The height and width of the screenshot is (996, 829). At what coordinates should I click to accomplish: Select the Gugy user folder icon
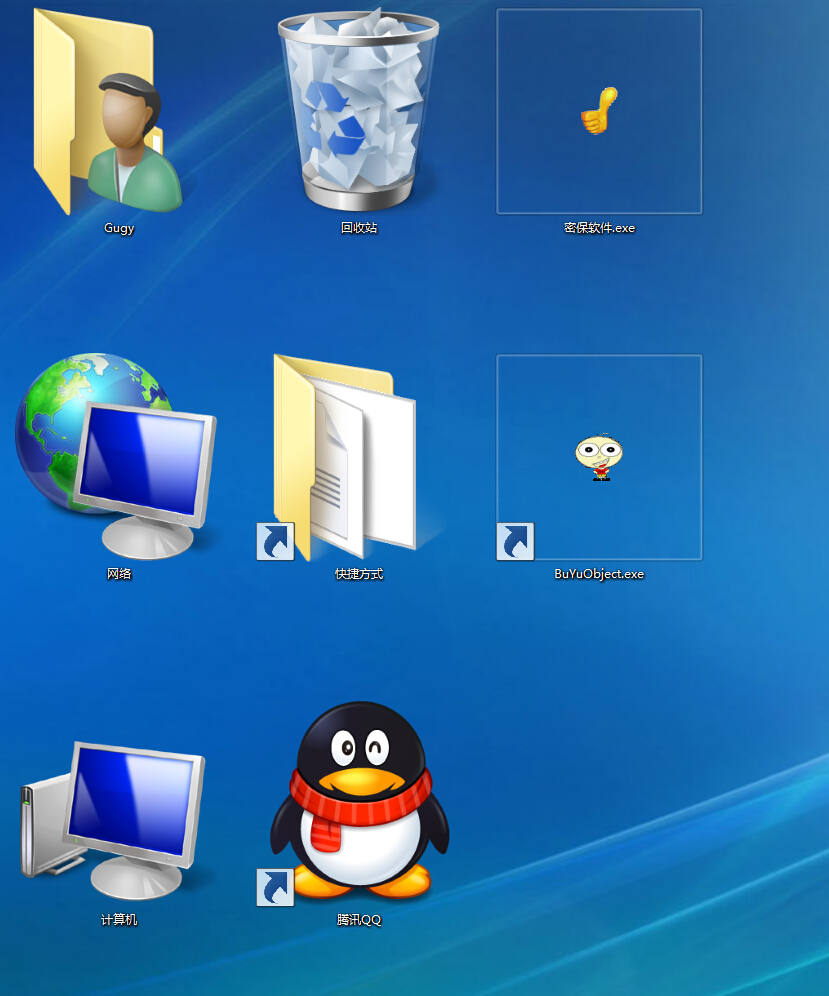tap(108, 111)
